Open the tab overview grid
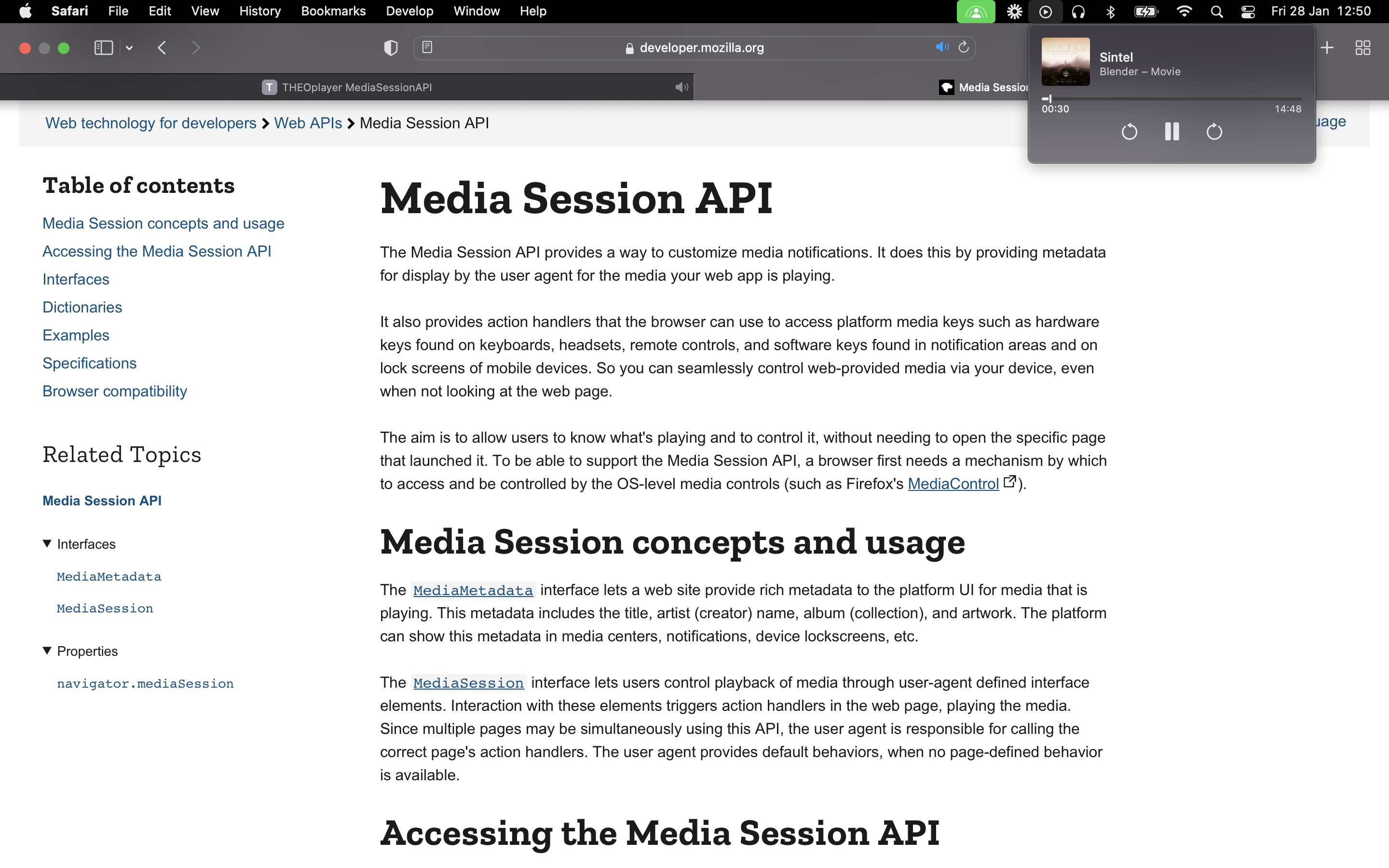The width and height of the screenshot is (1389, 868). 1363,48
